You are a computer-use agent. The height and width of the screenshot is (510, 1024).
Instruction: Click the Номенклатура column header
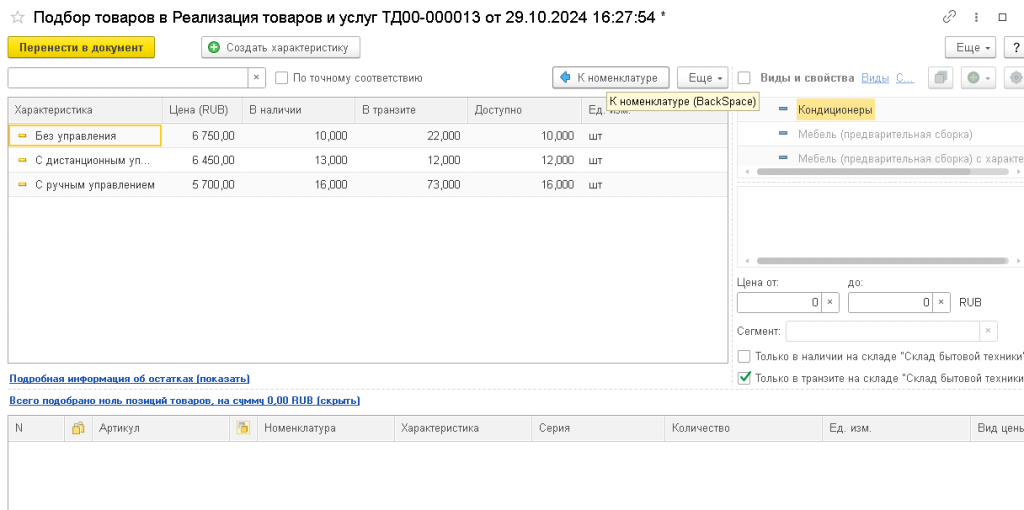[326, 428]
